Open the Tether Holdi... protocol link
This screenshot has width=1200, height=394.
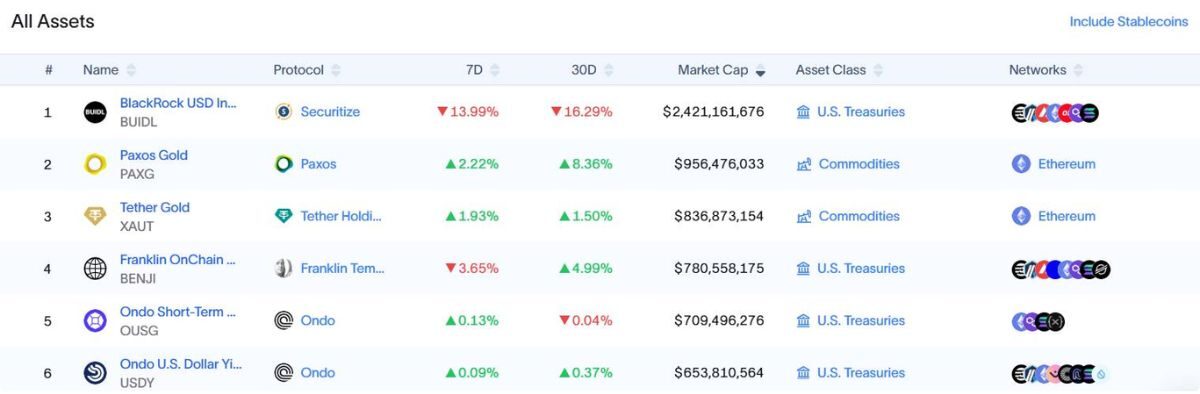click(x=341, y=216)
